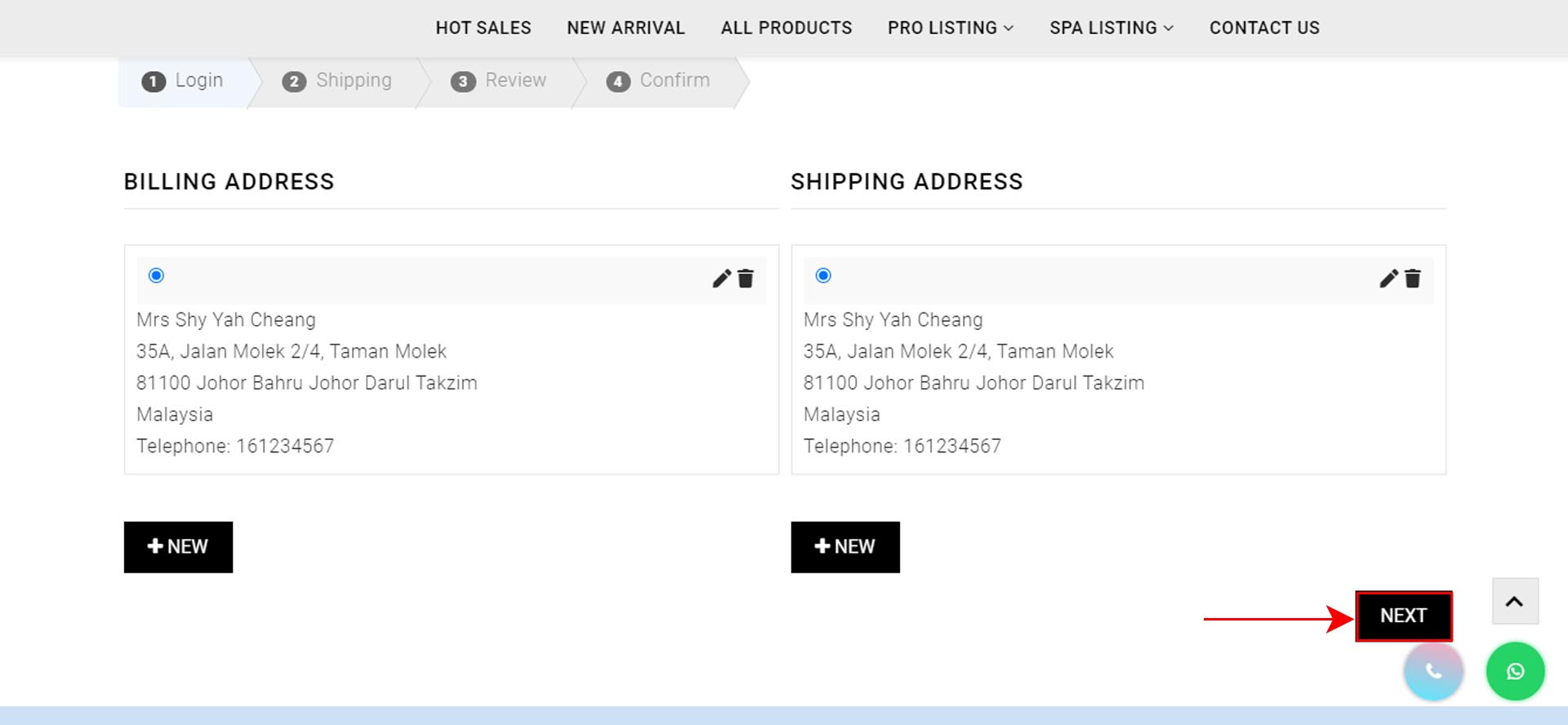Go to NEW ARRIVAL page
Image resolution: width=1568 pixels, height=725 pixels.
[626, 28]
